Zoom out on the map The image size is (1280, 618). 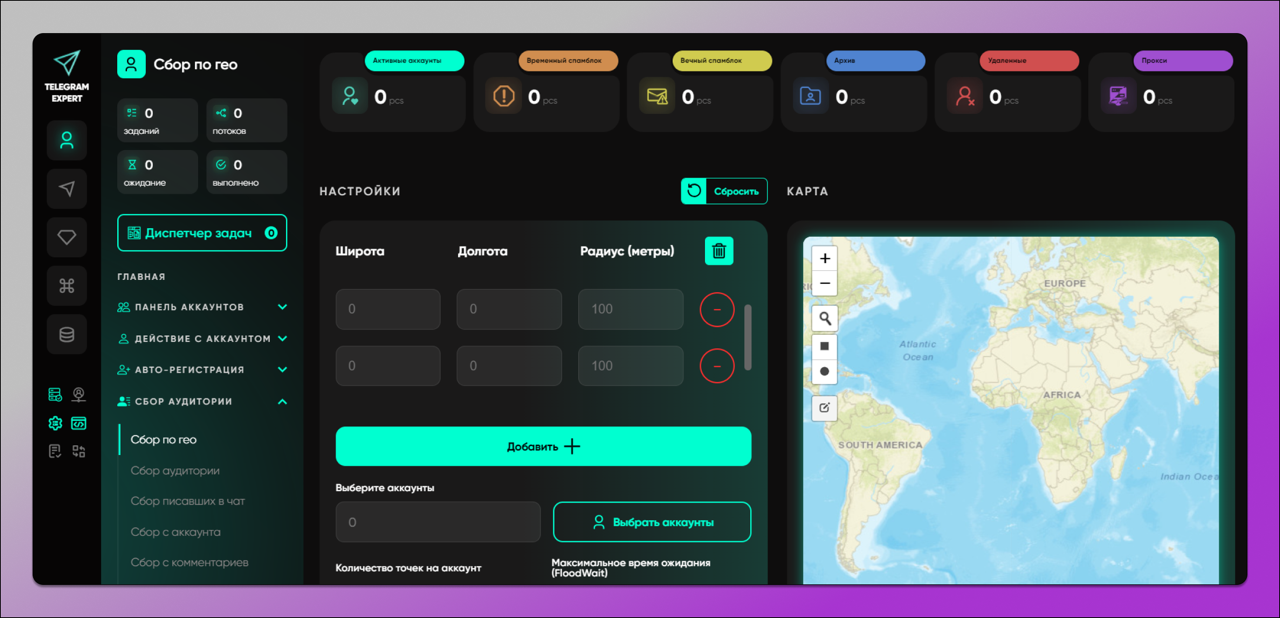824,284
